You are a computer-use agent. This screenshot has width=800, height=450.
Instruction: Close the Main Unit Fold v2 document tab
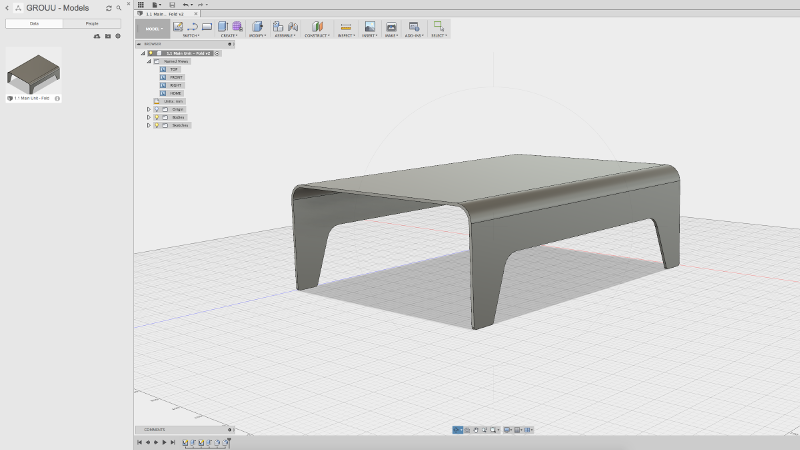coord(195,14)
